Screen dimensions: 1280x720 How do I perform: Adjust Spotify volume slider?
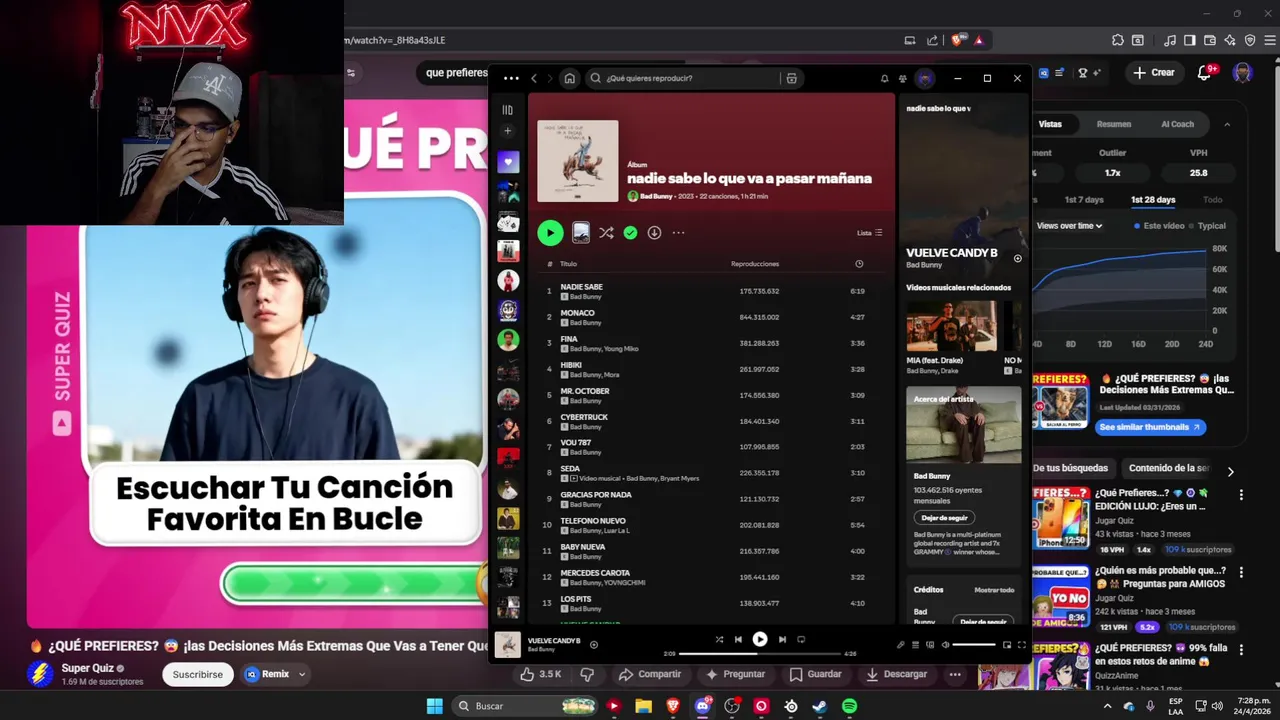point(974,645)
